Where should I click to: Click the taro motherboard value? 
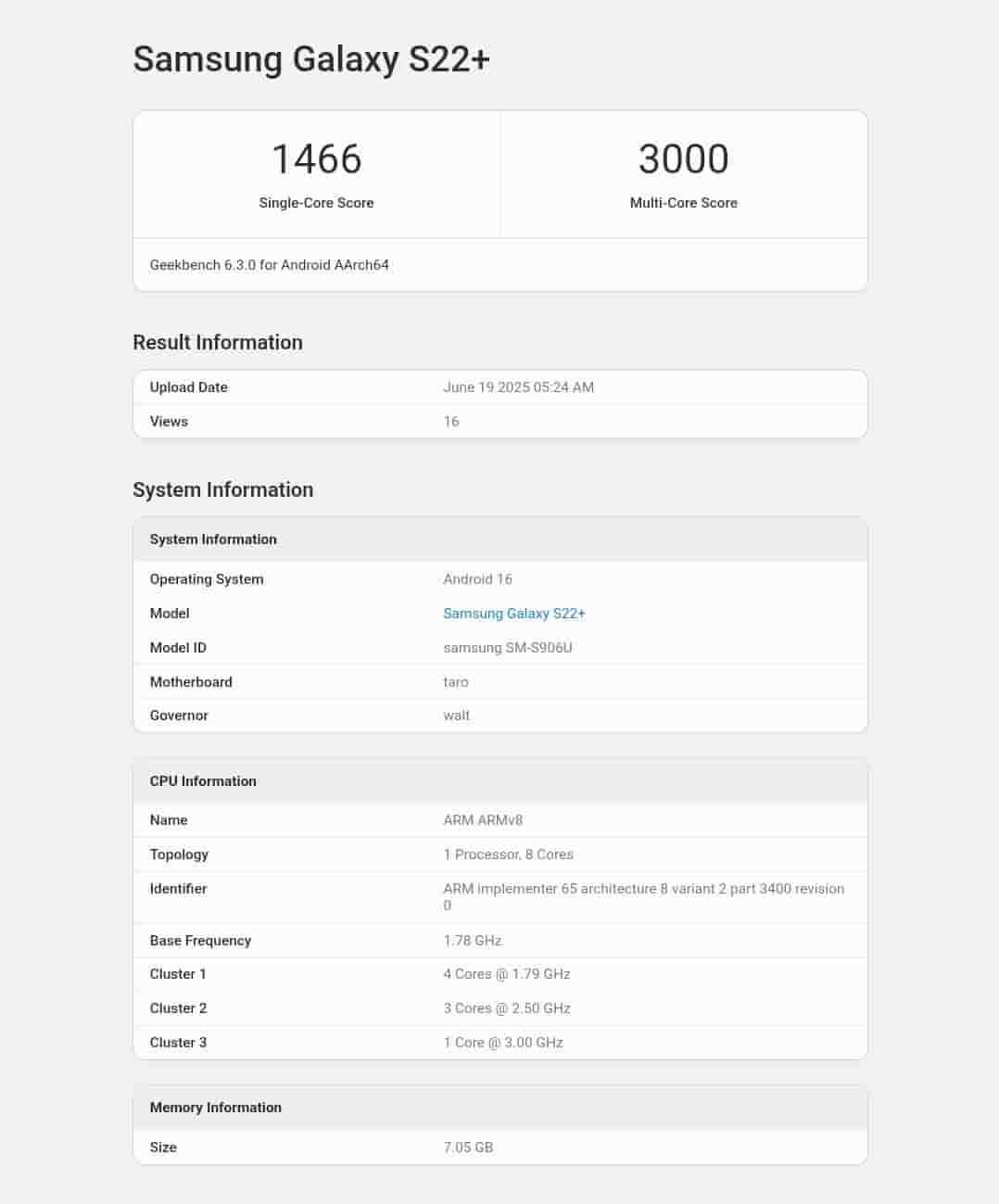pyautogui.click(x=455, y=682)
